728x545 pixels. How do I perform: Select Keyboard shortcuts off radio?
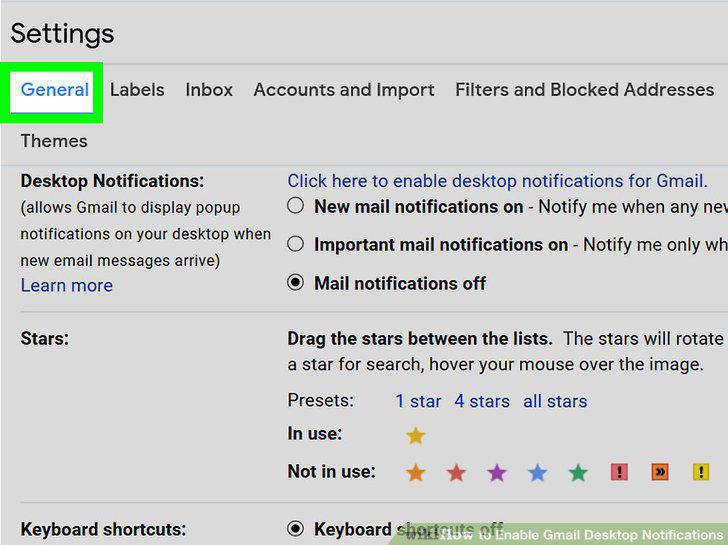pos(295,528)
